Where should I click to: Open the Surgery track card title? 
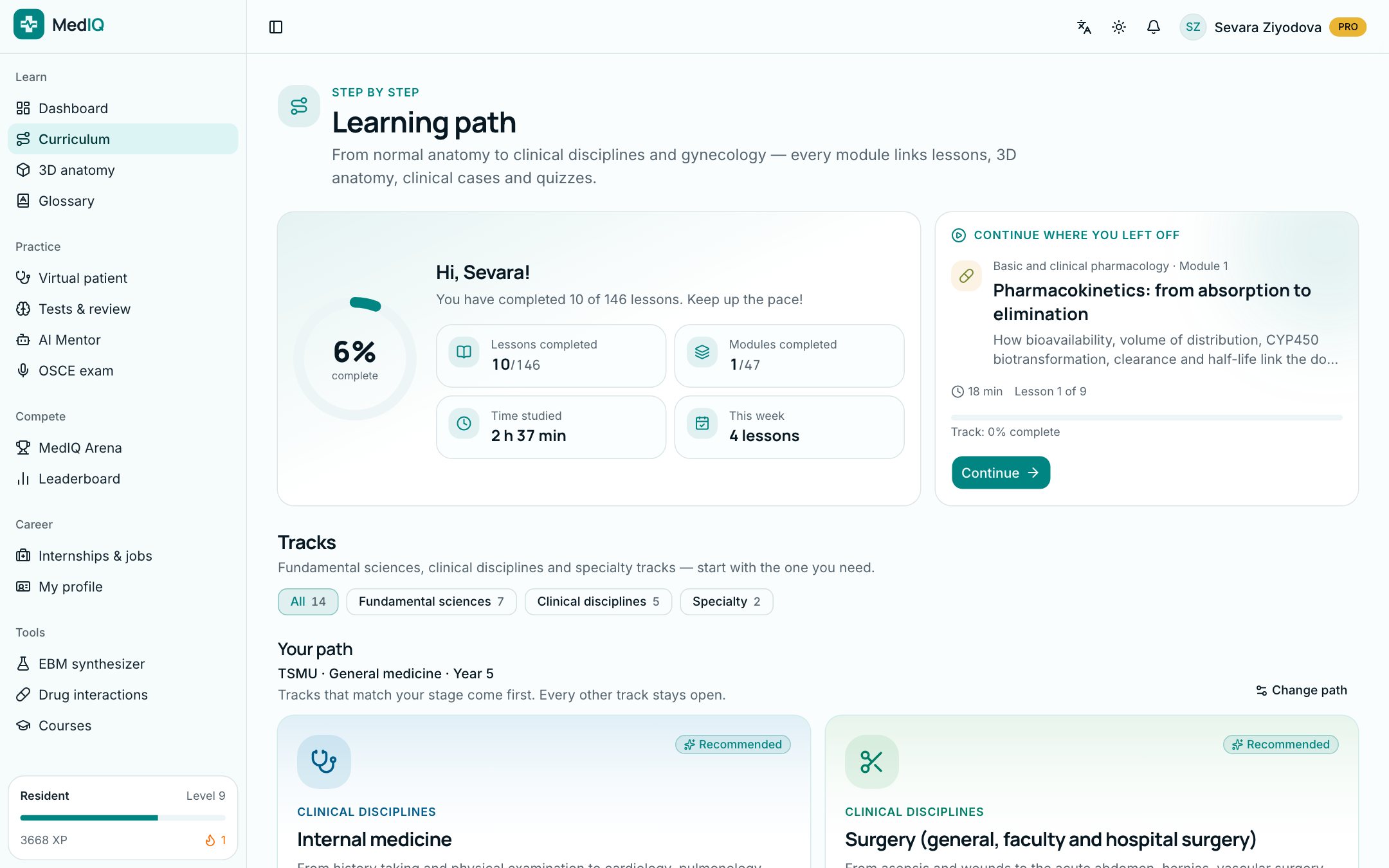coord(1050,839)
